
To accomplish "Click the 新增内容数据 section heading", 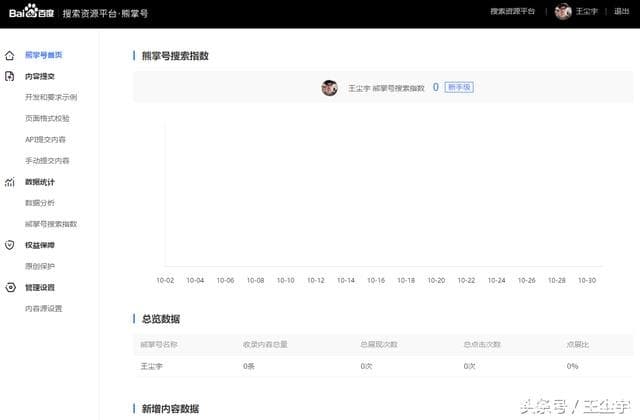I will (170, 409).
